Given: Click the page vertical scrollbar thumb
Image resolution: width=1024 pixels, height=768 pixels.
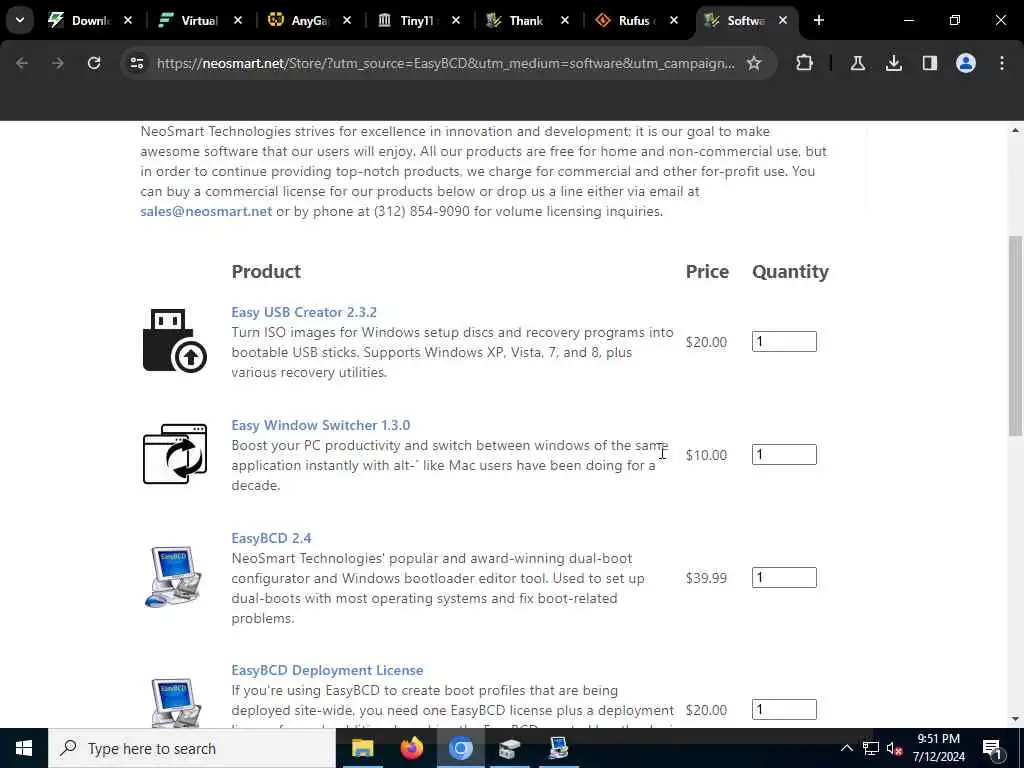Looking at the screenshot, I should tap(1016, 336).
